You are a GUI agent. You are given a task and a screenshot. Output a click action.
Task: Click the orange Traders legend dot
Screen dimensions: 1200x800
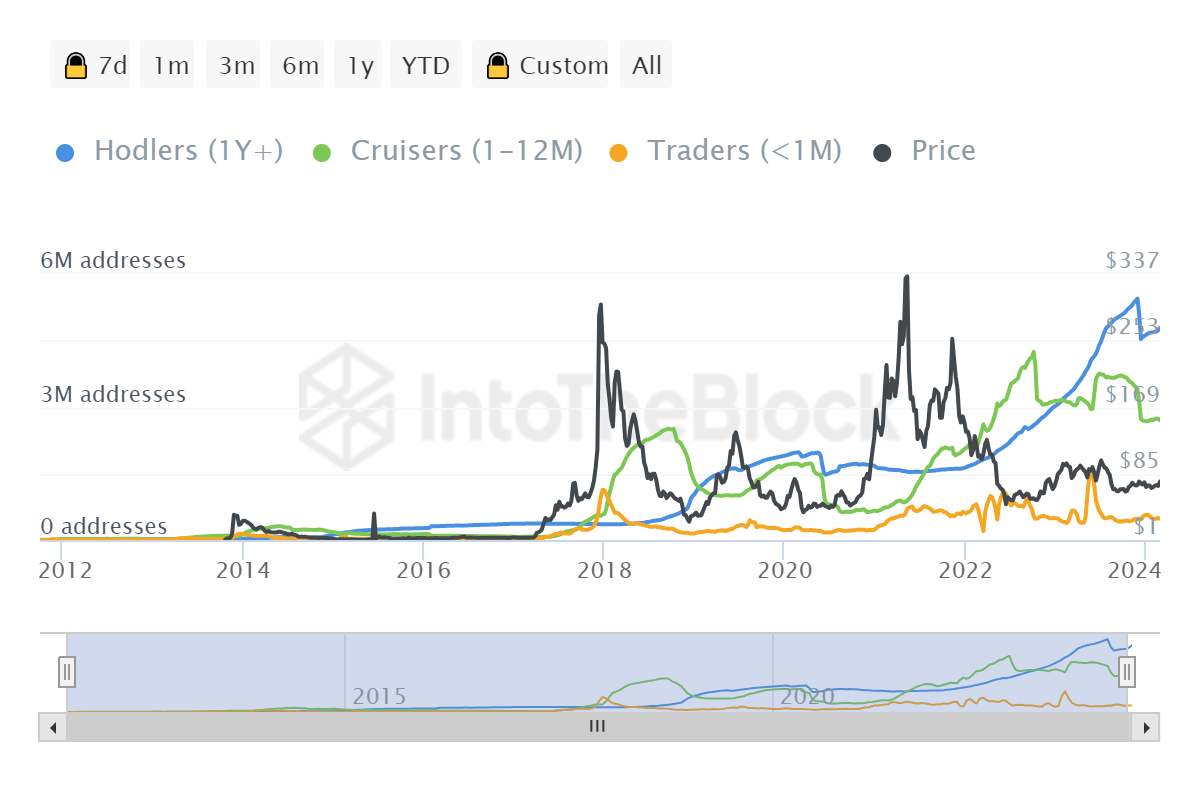618,152
